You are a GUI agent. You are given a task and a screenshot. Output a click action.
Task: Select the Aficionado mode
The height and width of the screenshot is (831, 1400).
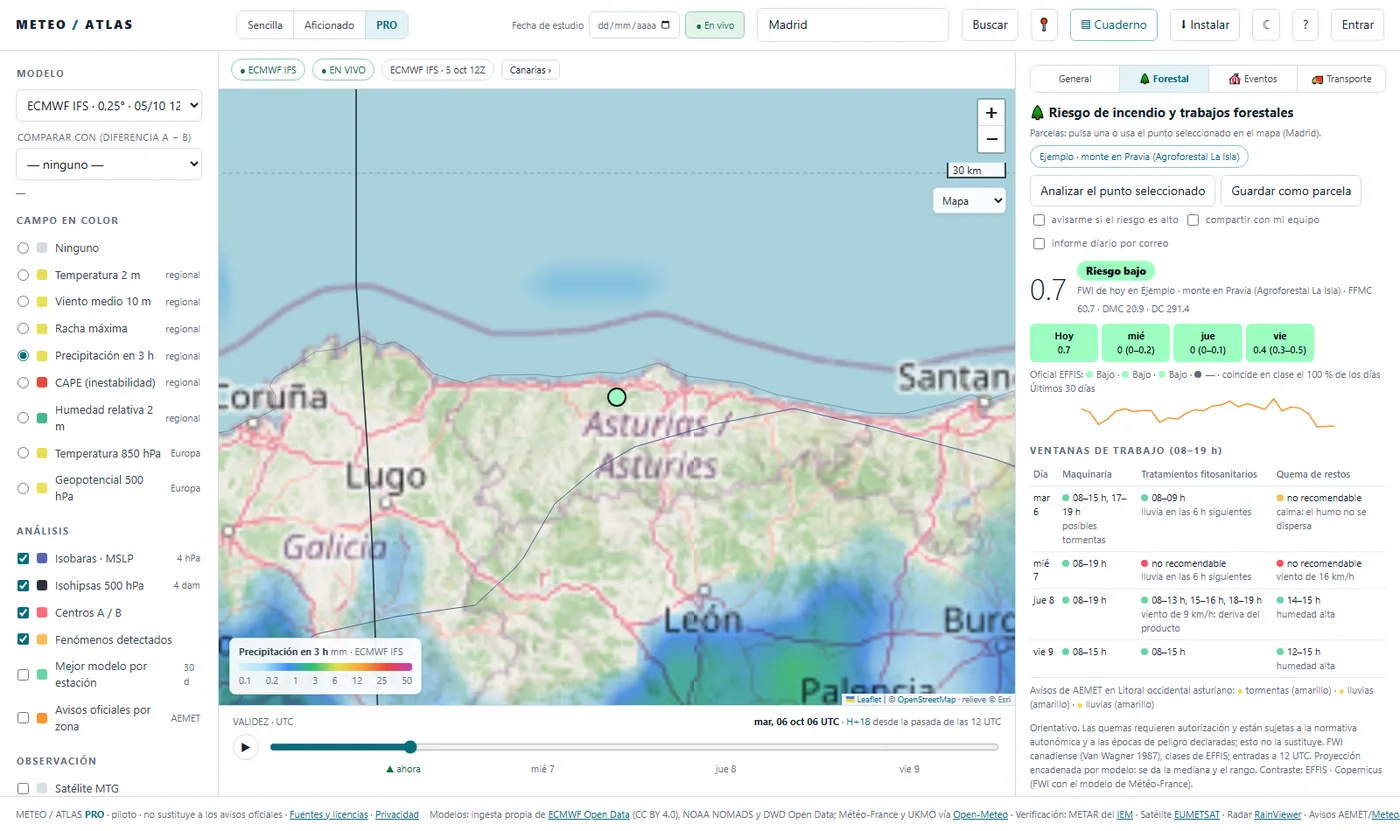click(329, 25)
